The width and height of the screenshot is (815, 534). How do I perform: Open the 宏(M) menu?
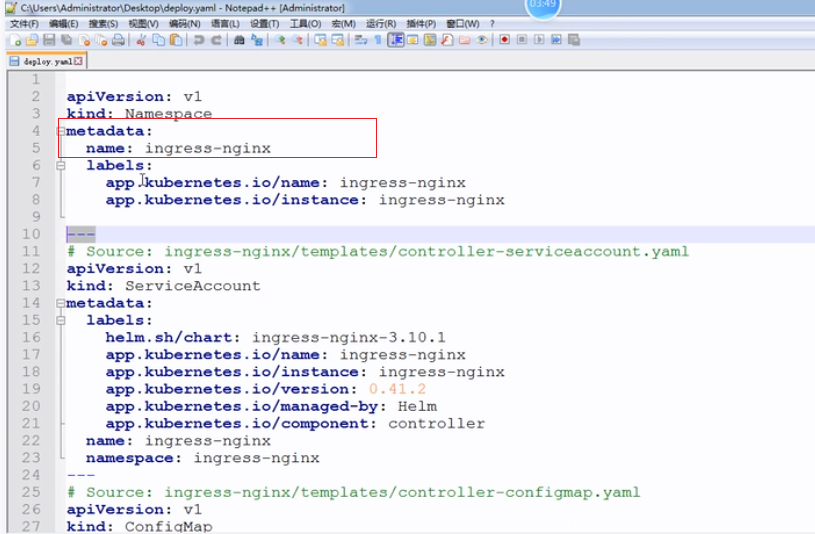[344, 24]
